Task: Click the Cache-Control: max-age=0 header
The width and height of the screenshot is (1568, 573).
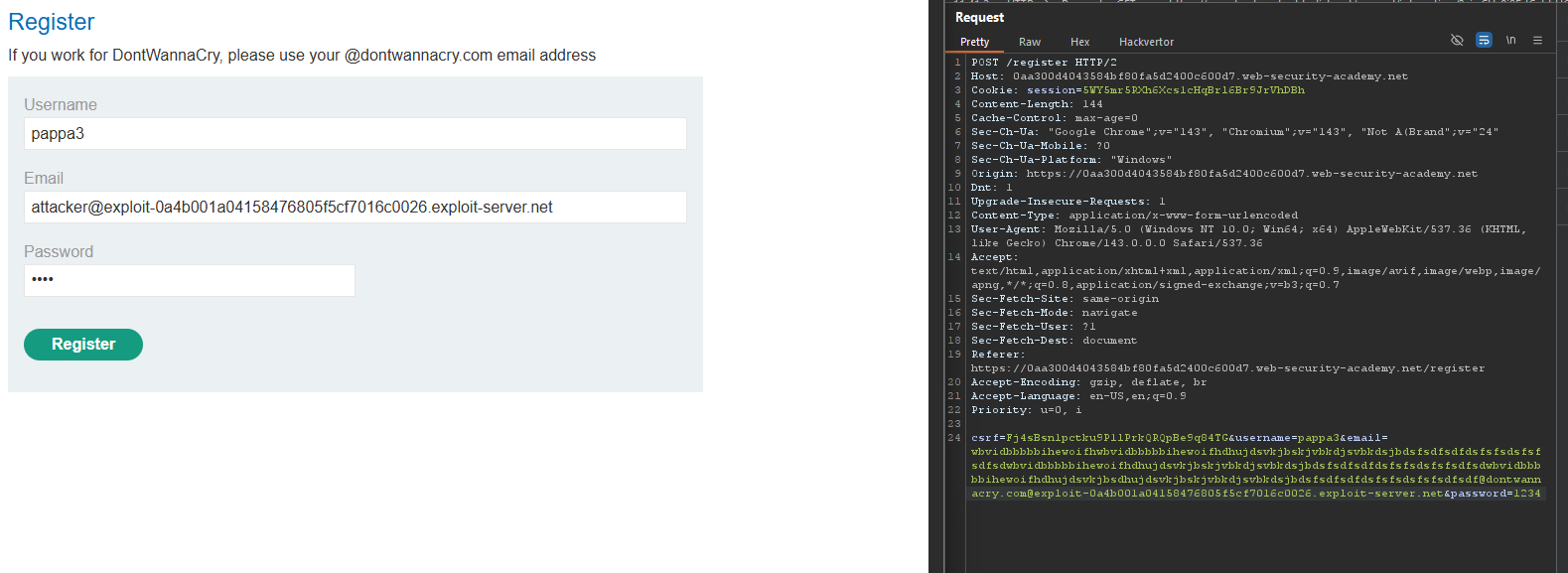Action: [1055, 118]
